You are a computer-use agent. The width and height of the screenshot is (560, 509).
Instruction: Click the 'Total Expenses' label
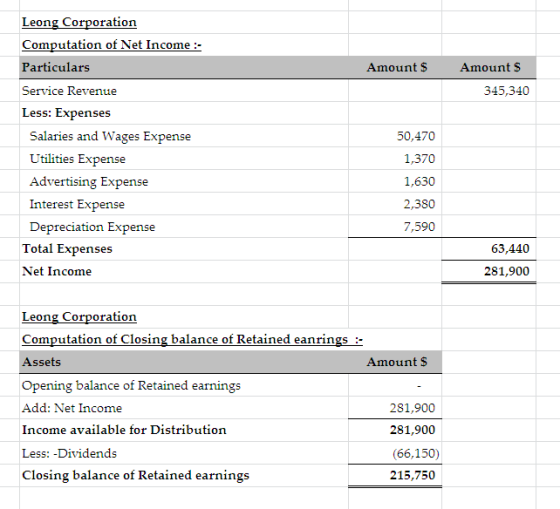point(67,249)
